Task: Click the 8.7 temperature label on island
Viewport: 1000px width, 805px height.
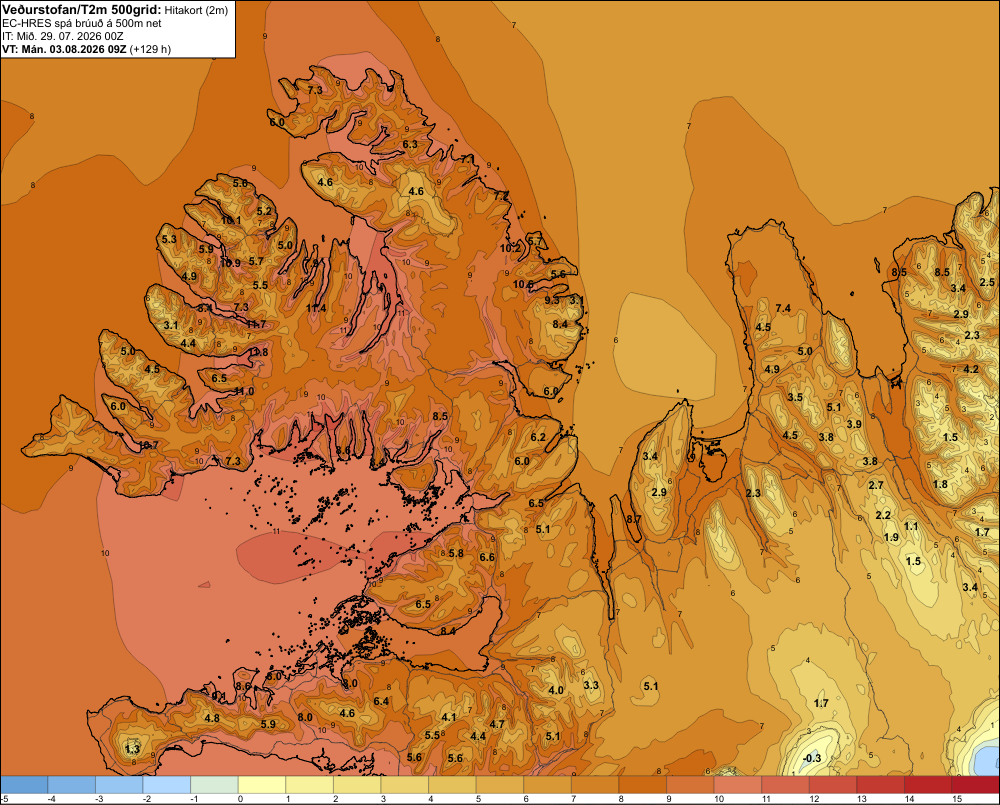Action: [x=633, y=519]
